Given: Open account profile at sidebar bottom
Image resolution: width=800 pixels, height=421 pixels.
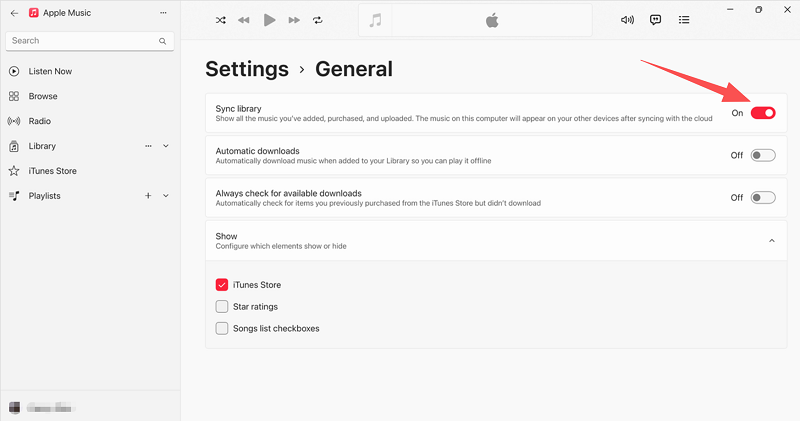Looking at the screenshot, I should 43,407.
